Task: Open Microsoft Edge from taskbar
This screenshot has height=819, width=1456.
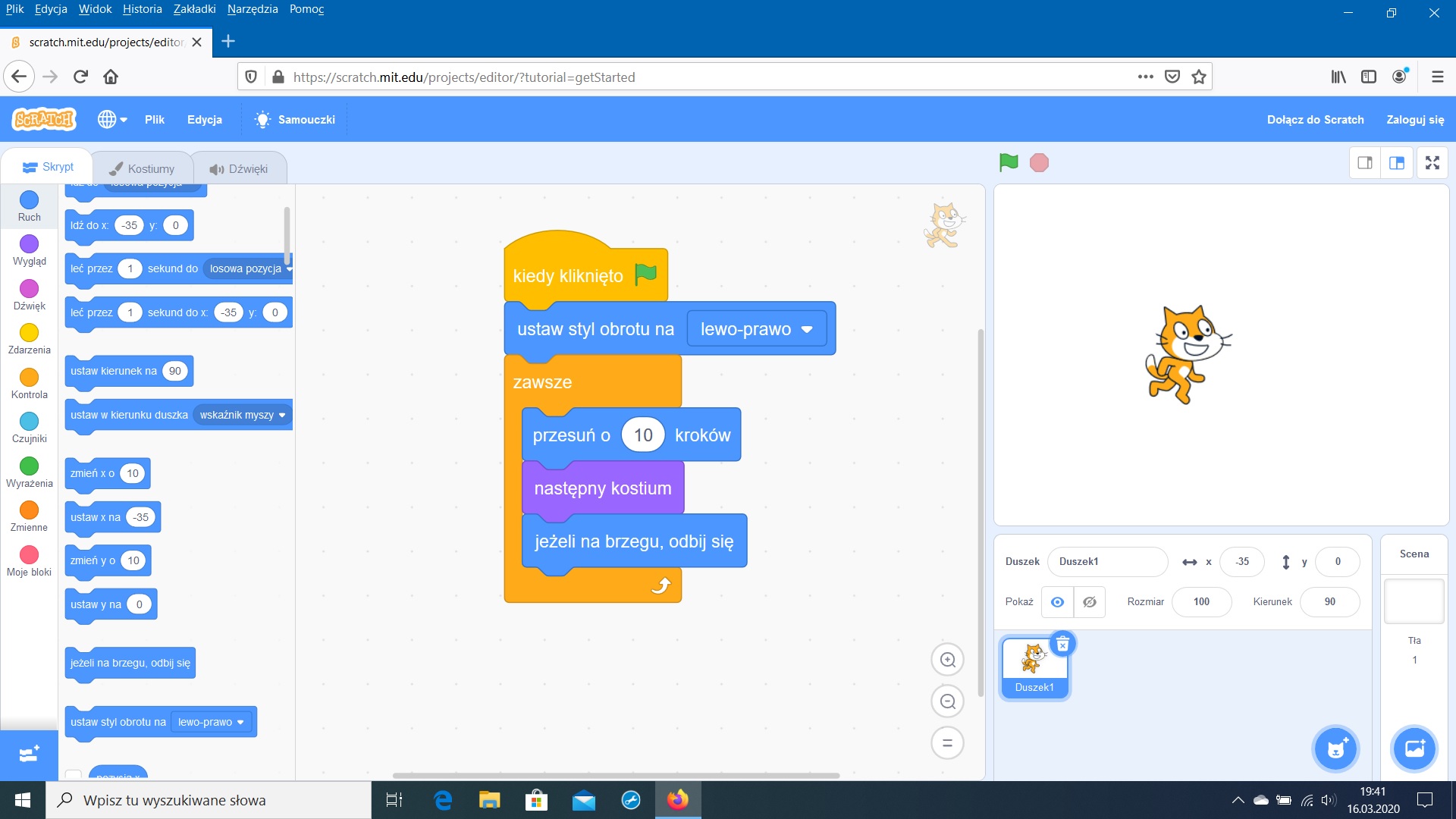Action: click(x=443, y=800)
